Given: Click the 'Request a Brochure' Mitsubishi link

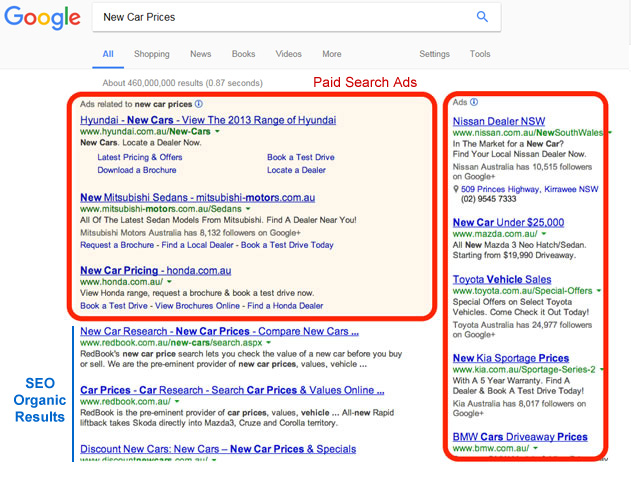Looking at the screenshot, I should pos(117,245).
